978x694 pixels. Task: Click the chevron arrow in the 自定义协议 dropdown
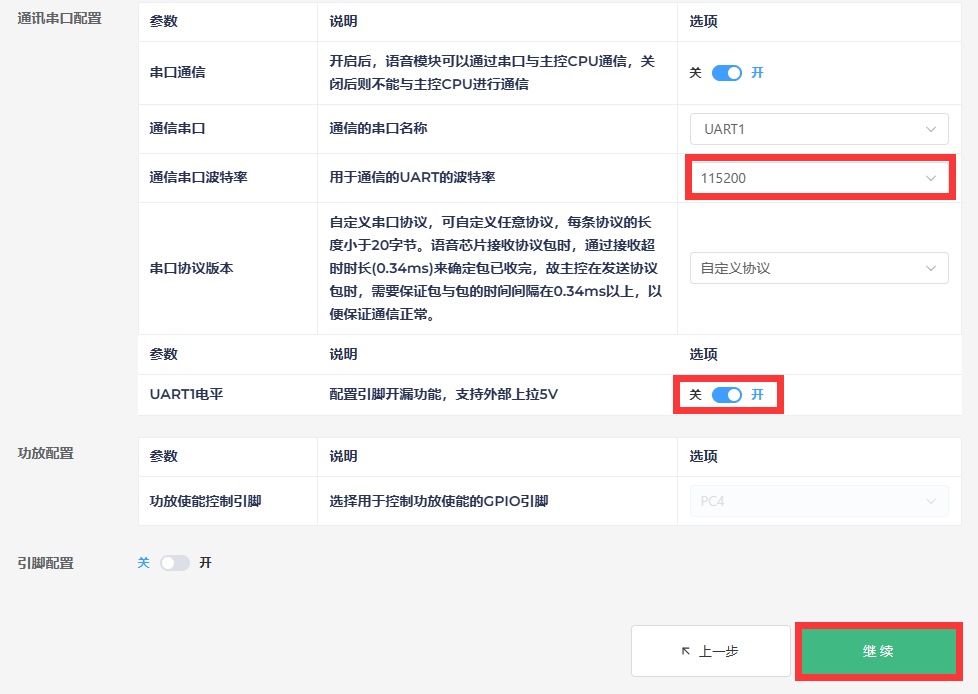pos(931,268)
